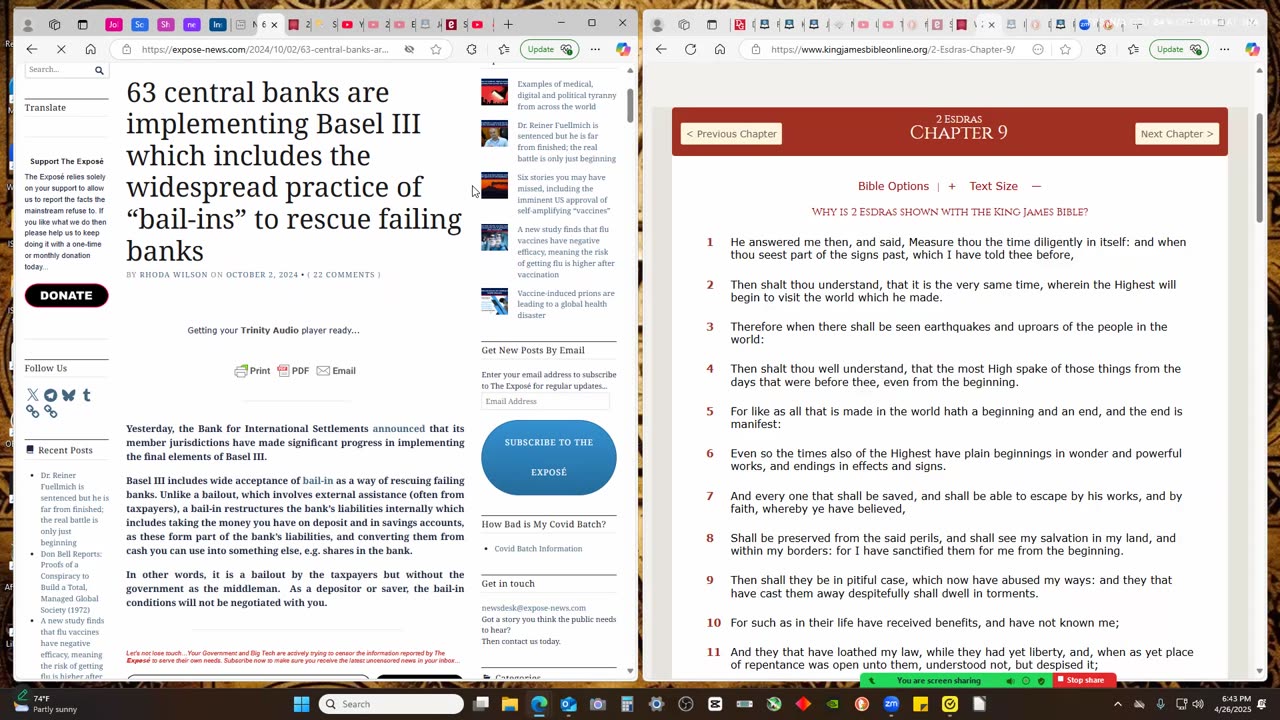Click Subscribe to The Exposé button
The image size is (1280, 720).
(548, 457)
